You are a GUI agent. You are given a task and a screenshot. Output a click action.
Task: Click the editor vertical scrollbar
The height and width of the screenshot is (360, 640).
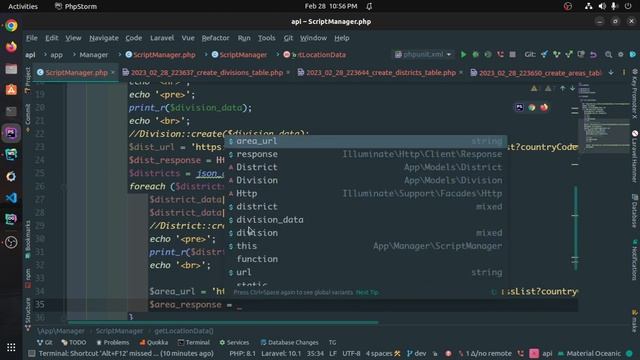(575, 228)
